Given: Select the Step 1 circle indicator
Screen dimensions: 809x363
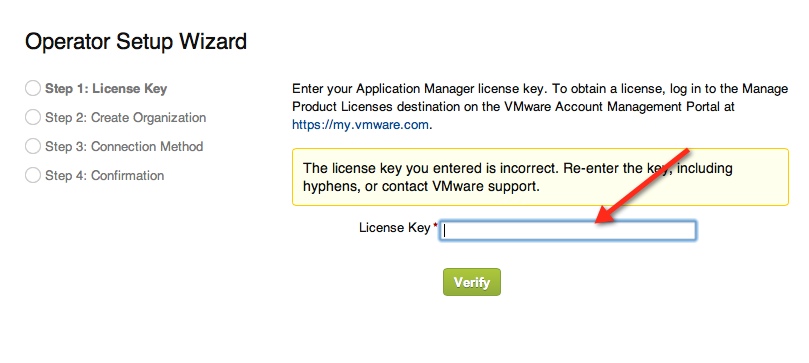Looking at the screenshot, I should pos(33,88).
